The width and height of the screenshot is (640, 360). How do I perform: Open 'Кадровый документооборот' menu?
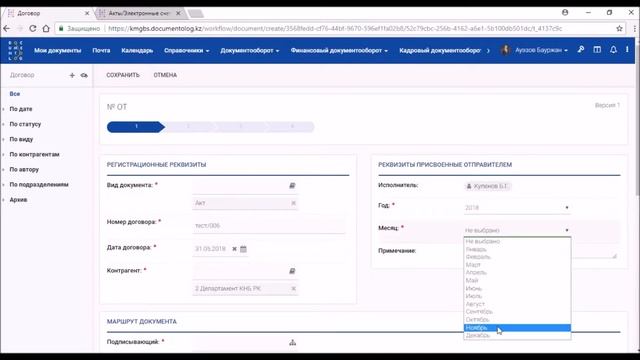[440, 51]
